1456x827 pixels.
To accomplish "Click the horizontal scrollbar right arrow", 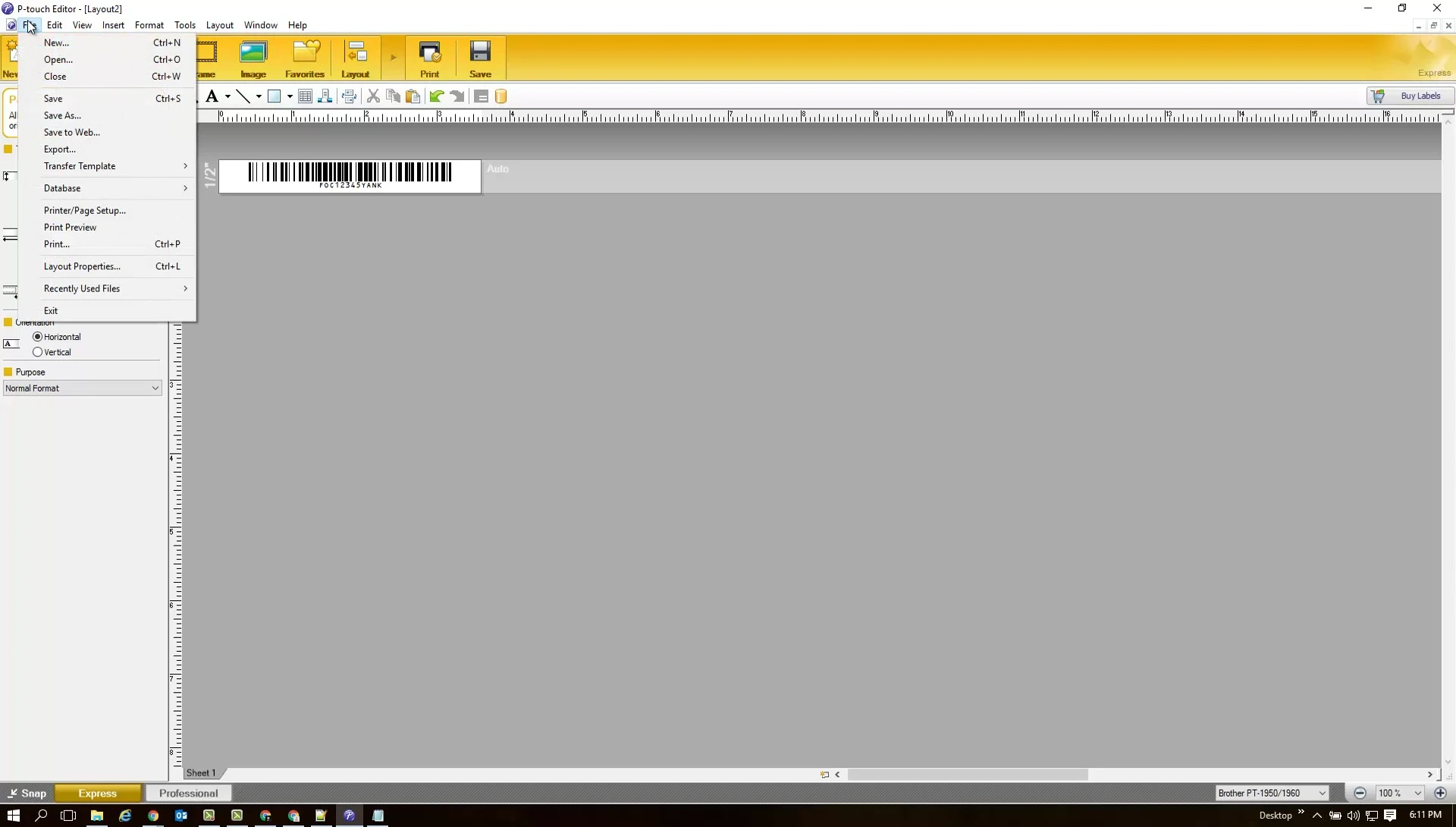I will pyautogui.click(x=1430, y=775).
